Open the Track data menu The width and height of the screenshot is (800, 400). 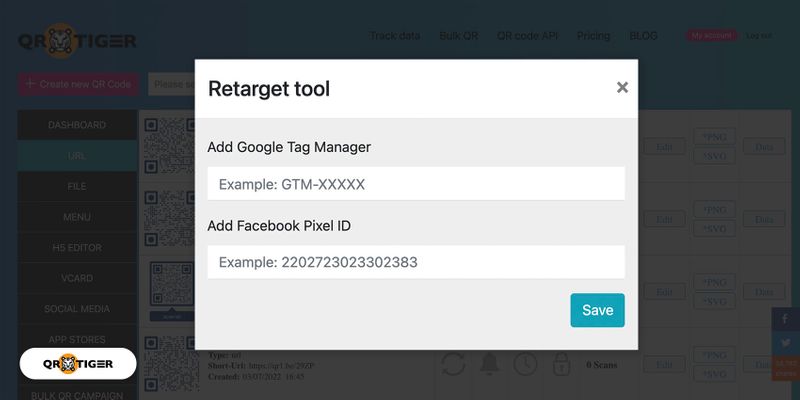pos(395,36)
